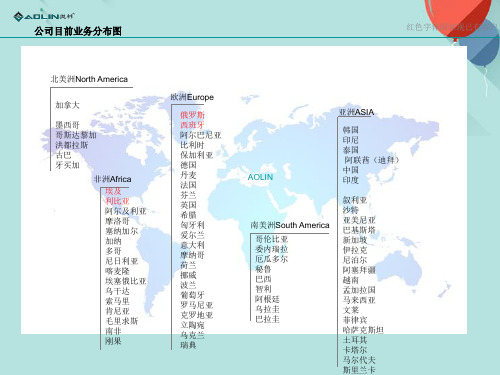Click 哥斯达黎加 in the North America list

point(76,135)
